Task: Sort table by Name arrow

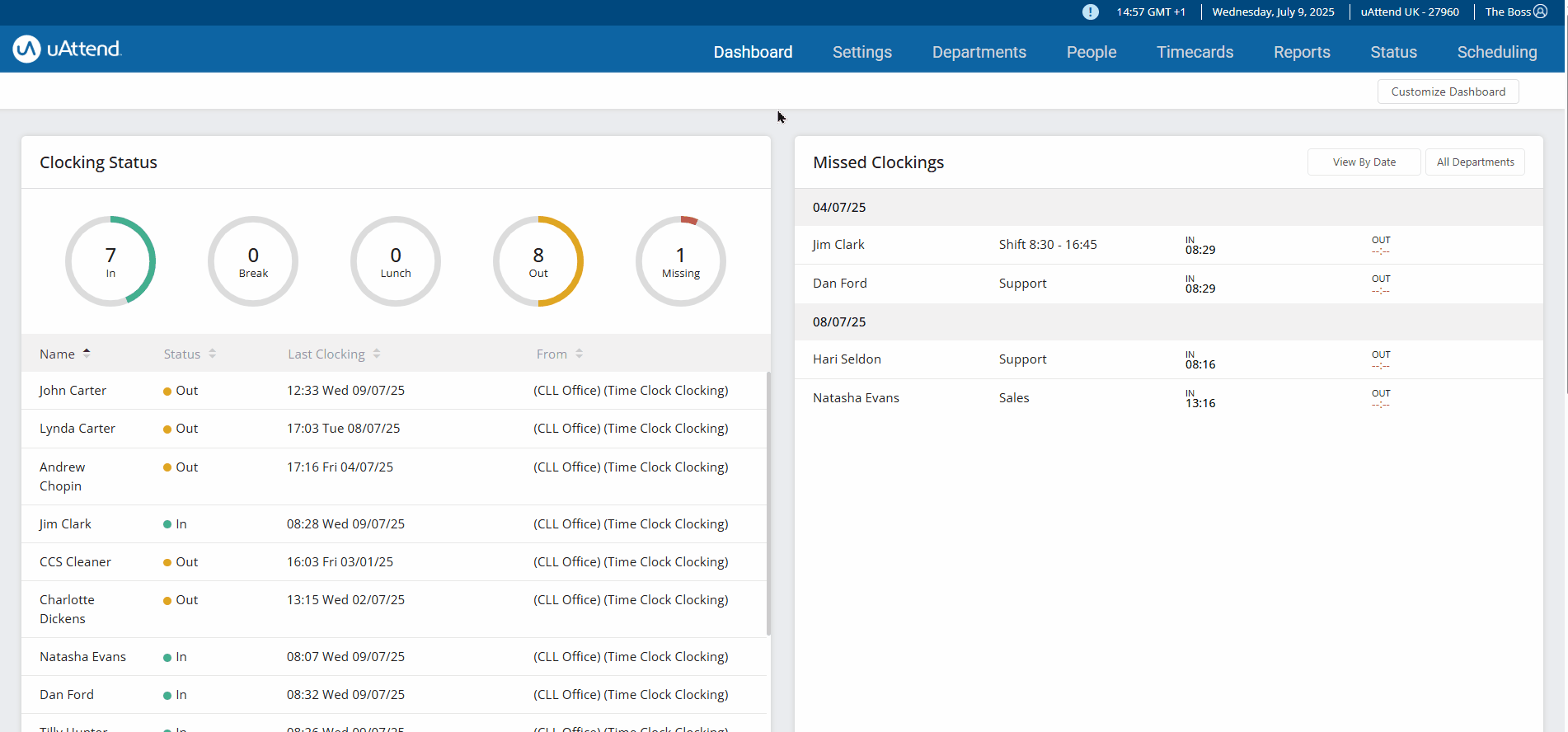Action: pos(87,354)
